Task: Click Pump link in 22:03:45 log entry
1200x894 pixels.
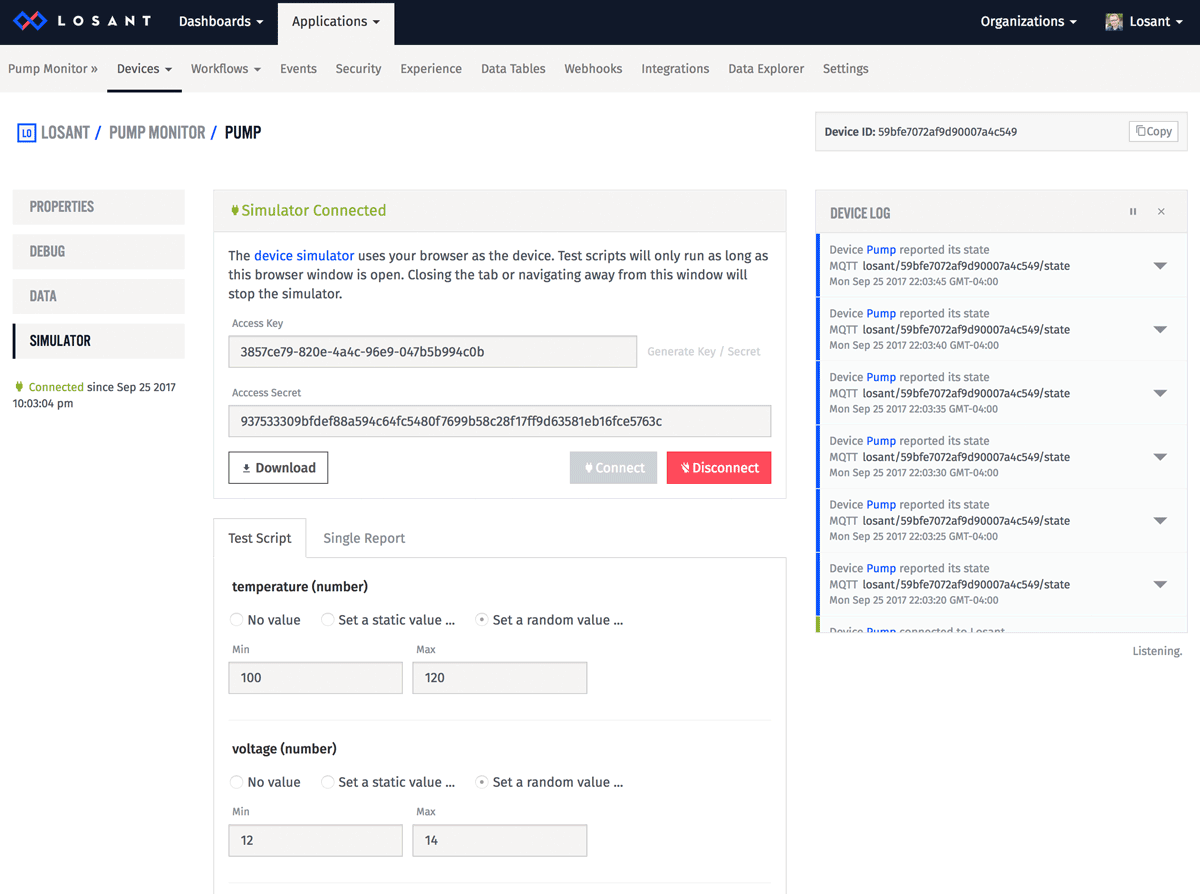Action: (x=881, y=250)
